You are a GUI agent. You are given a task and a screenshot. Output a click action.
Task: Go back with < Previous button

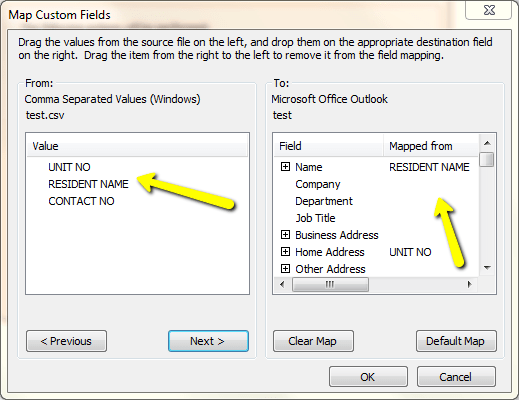coord(66,341)
